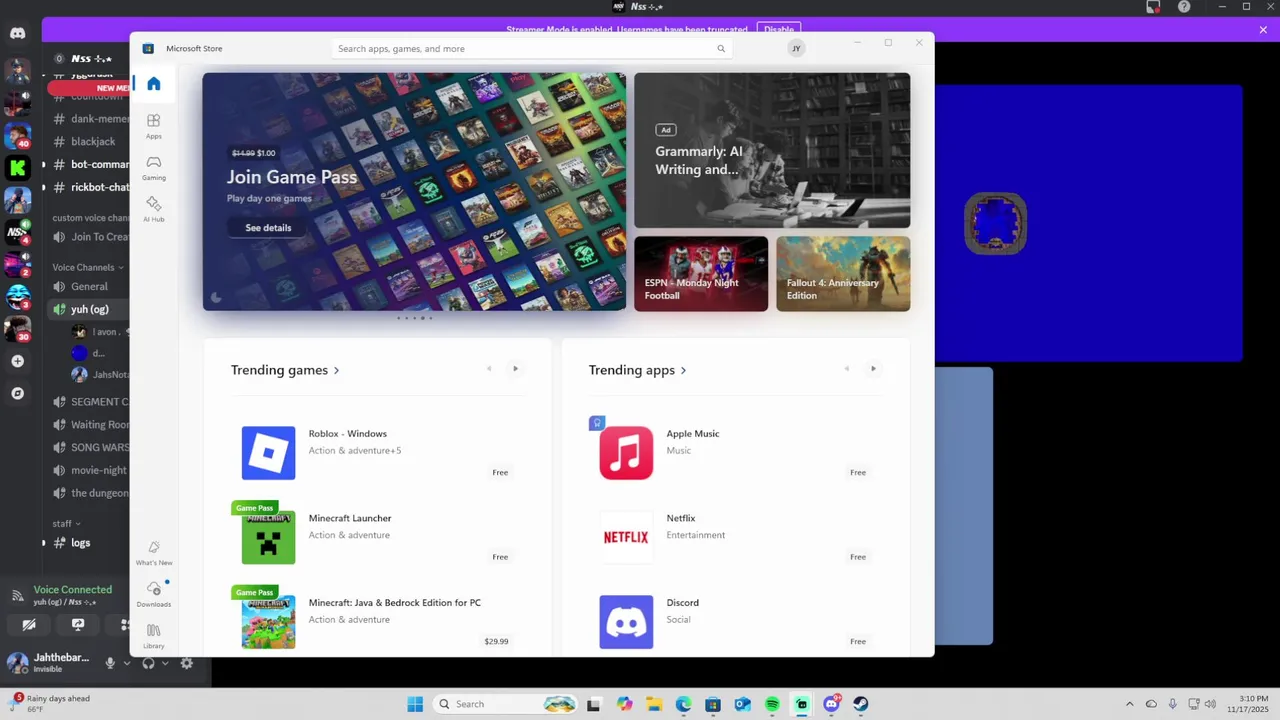Open Fallout 4: Anniversary Edition tile
Screen dimensions: 1280x720
tap(843, 274)
